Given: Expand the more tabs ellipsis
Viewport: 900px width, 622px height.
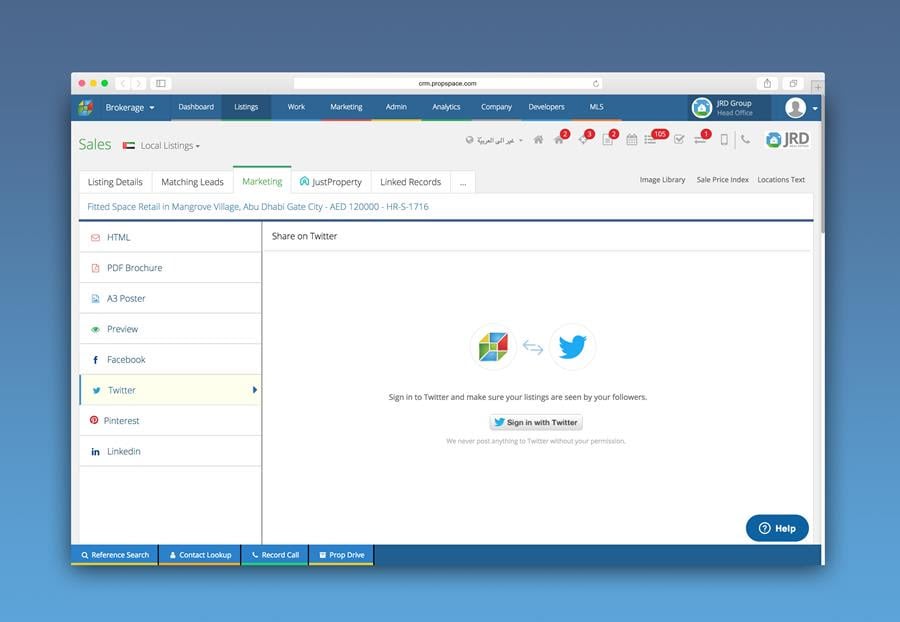Looking at the screenshot, I should point(463,182).
